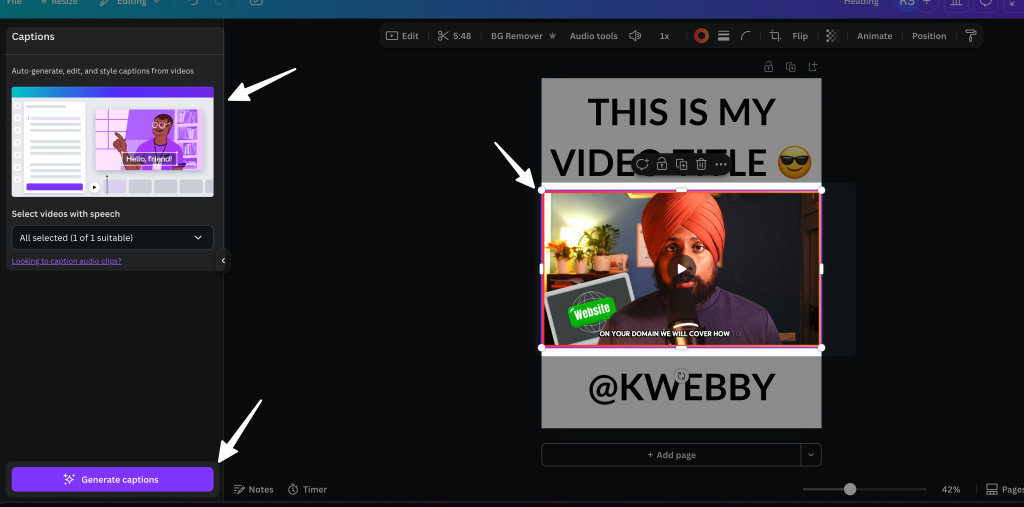Select the 'THIS IS MY VIDEO TITLE' text
1024x507 pixels.
[x=681, y=137]
